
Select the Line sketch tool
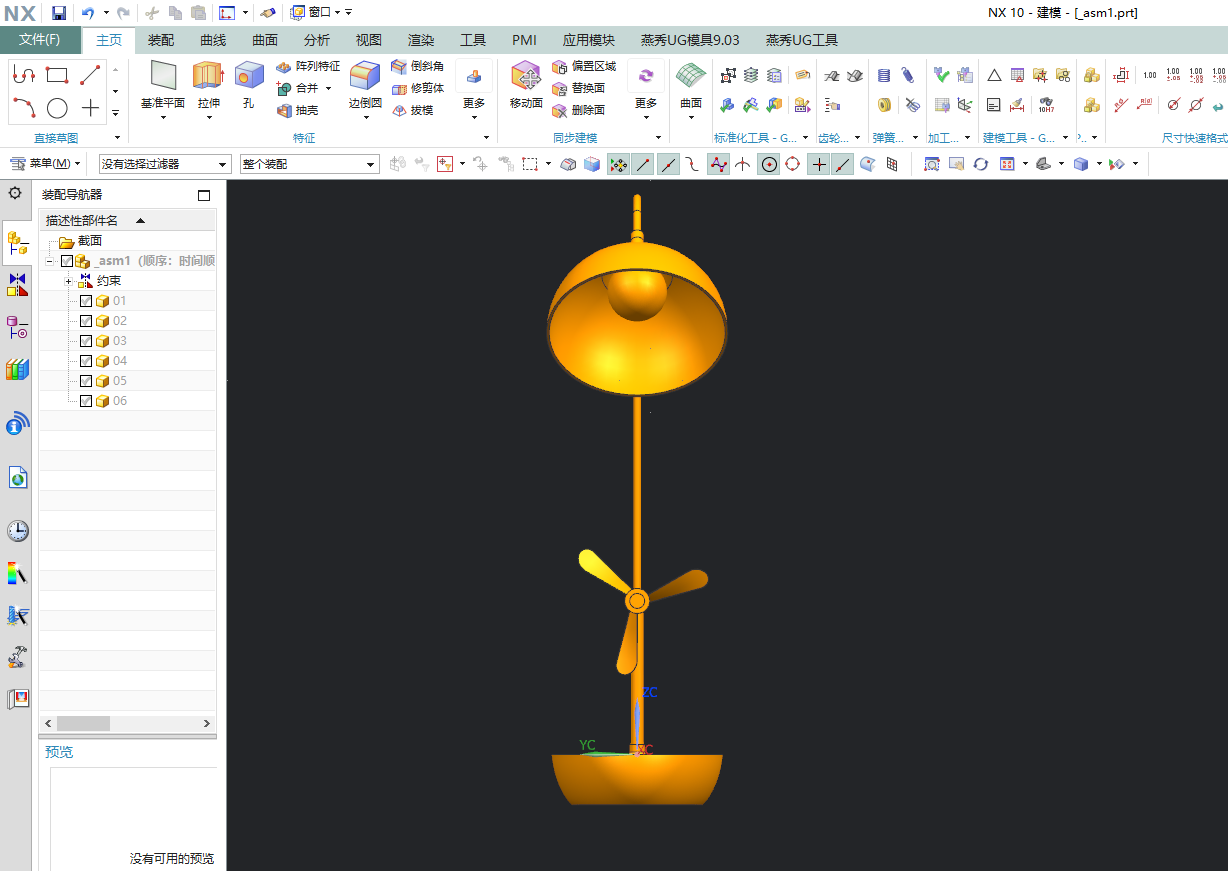click(90, 75)
